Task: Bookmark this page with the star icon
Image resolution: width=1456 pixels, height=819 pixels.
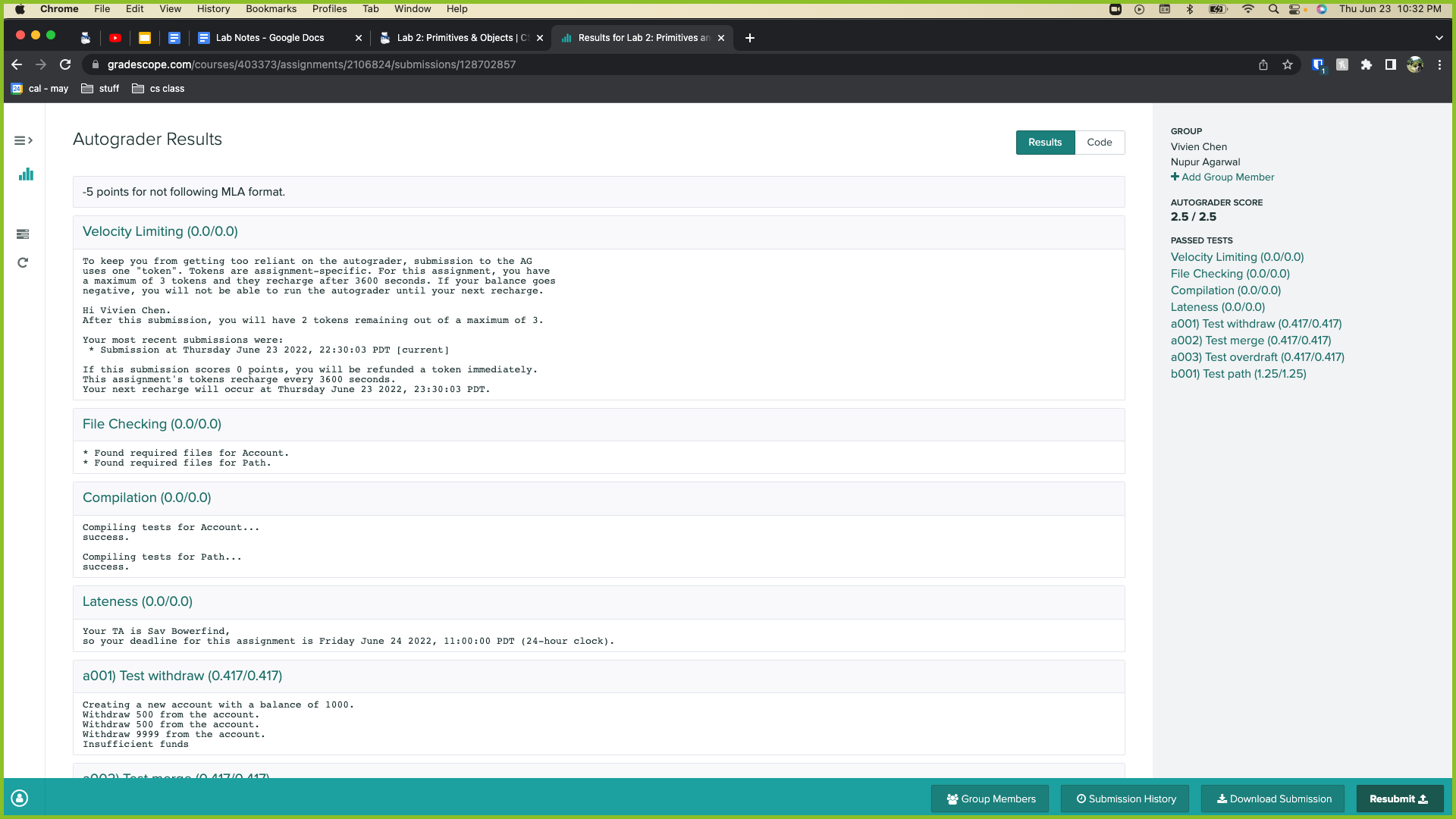Action: [x=1288, y=65]
